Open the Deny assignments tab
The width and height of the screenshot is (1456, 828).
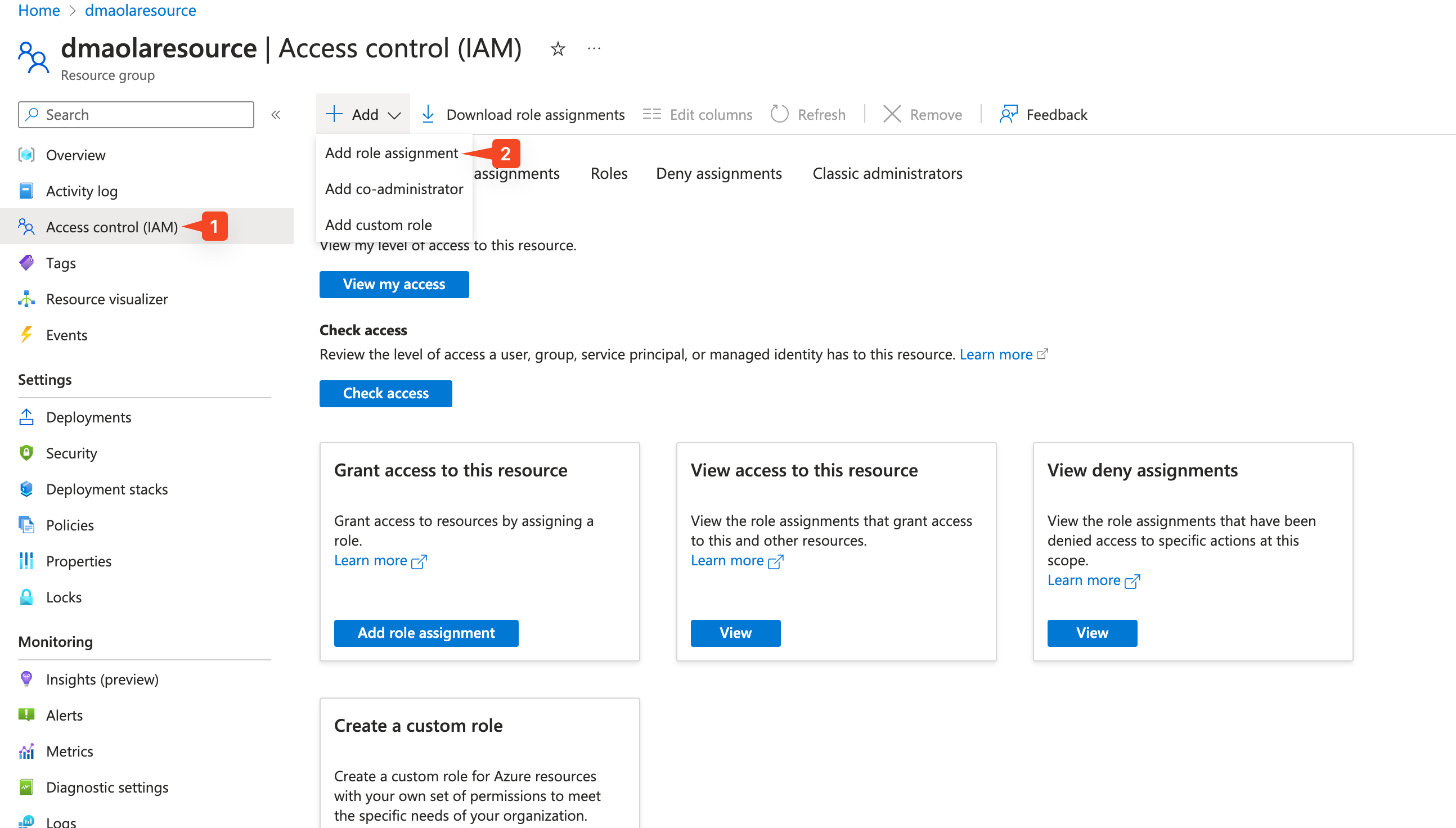tap(718, 173)
